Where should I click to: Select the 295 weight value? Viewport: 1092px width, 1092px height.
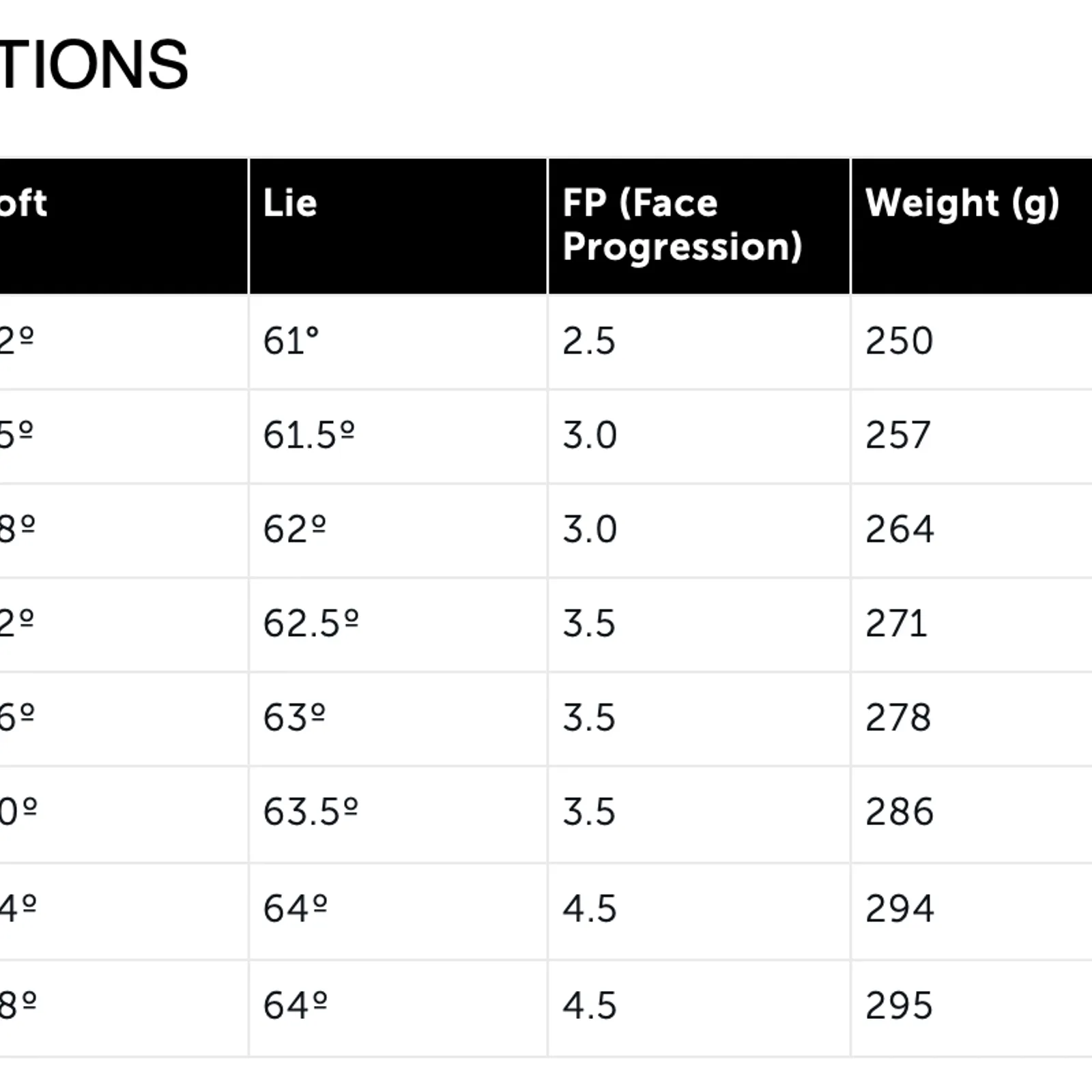(899, 1005)
